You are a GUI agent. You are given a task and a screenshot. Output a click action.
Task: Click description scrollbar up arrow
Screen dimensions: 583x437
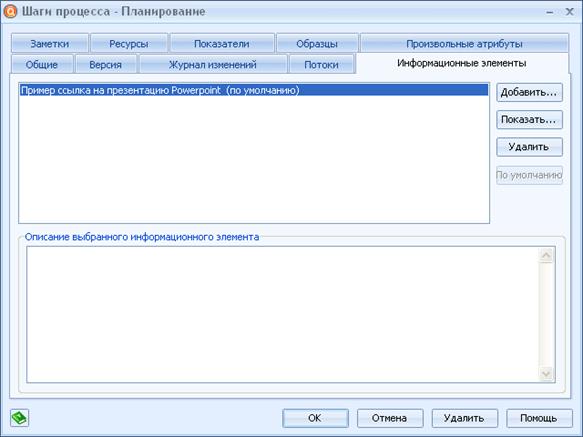coord(546,255)
